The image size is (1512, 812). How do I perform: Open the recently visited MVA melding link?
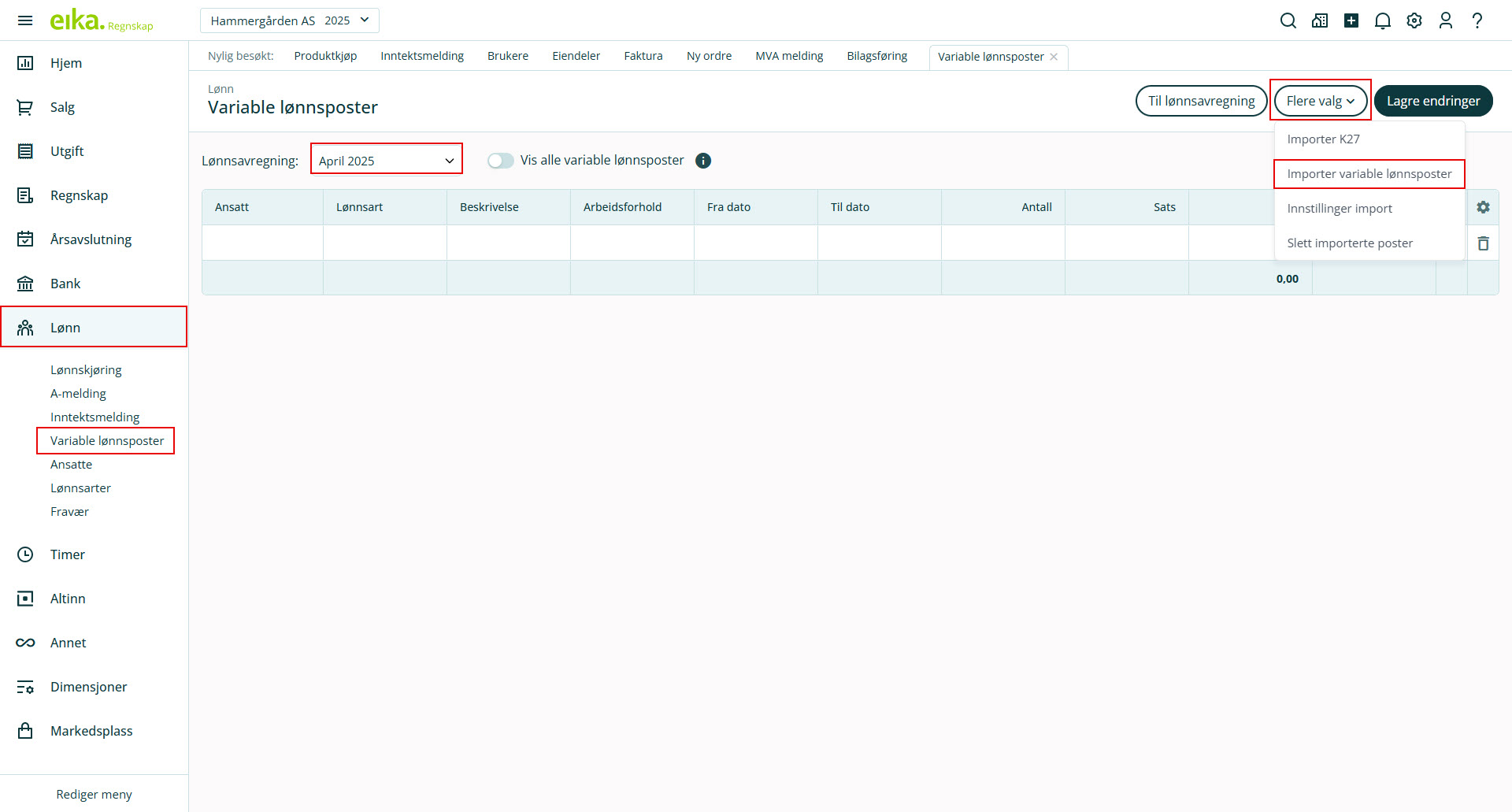pyautogui.click(x=788, y=56)
